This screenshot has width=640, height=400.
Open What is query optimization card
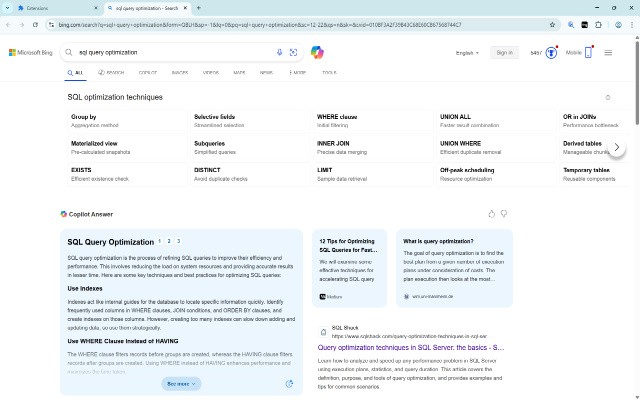click(454, 268)
